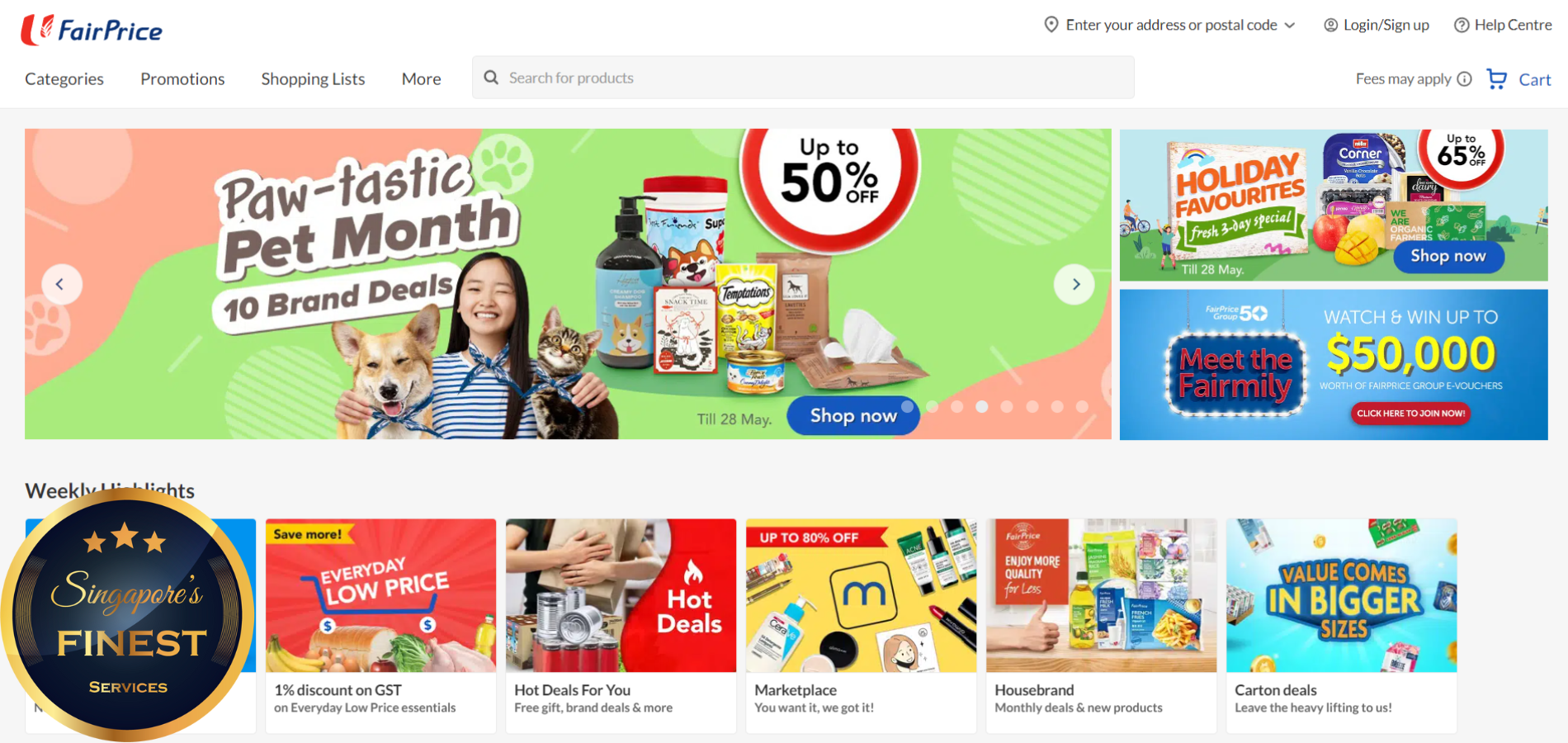
Task: Open the shopping cart icon
Action: click(x=1496, y=78)
